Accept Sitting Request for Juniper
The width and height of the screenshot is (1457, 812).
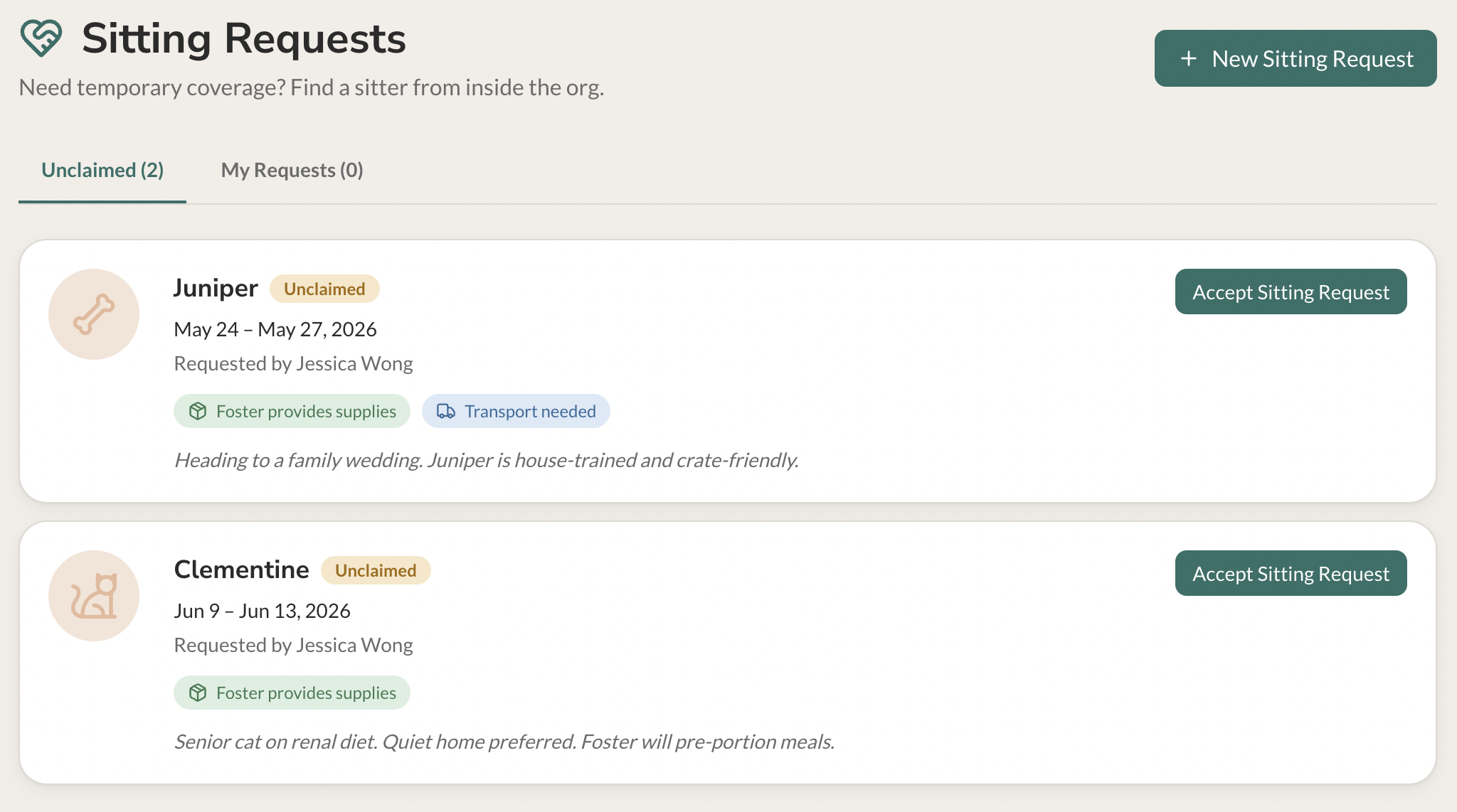pyautogui.click(x=1291, y=292)
